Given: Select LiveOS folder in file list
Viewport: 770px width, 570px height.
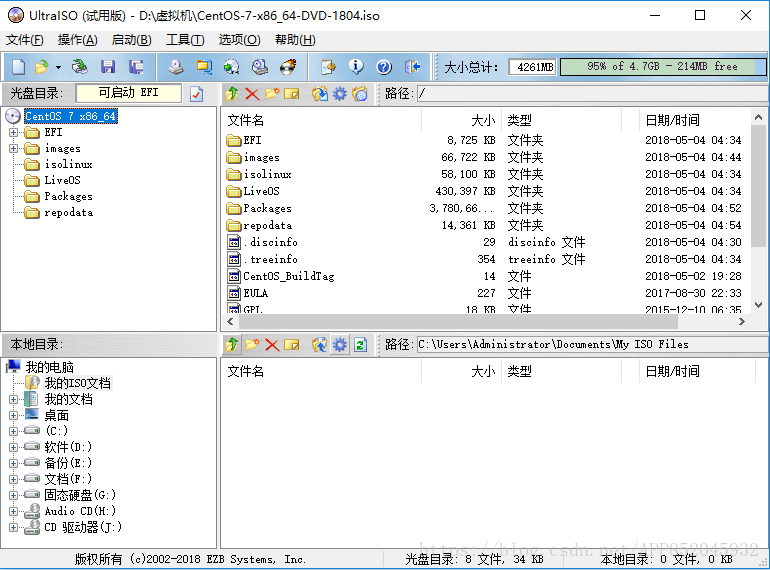Looking at the screenshot, I should tap(261, 191).
